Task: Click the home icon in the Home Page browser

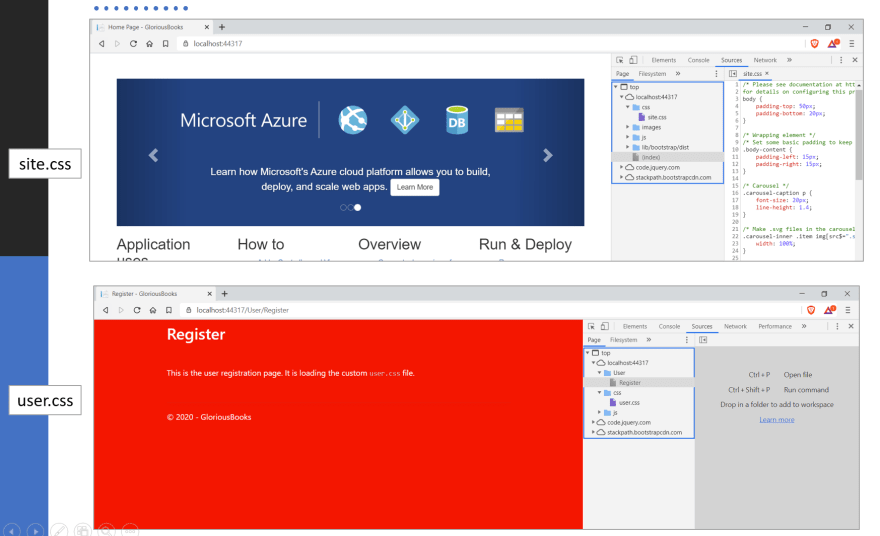Action: click(x=149, y=44)
